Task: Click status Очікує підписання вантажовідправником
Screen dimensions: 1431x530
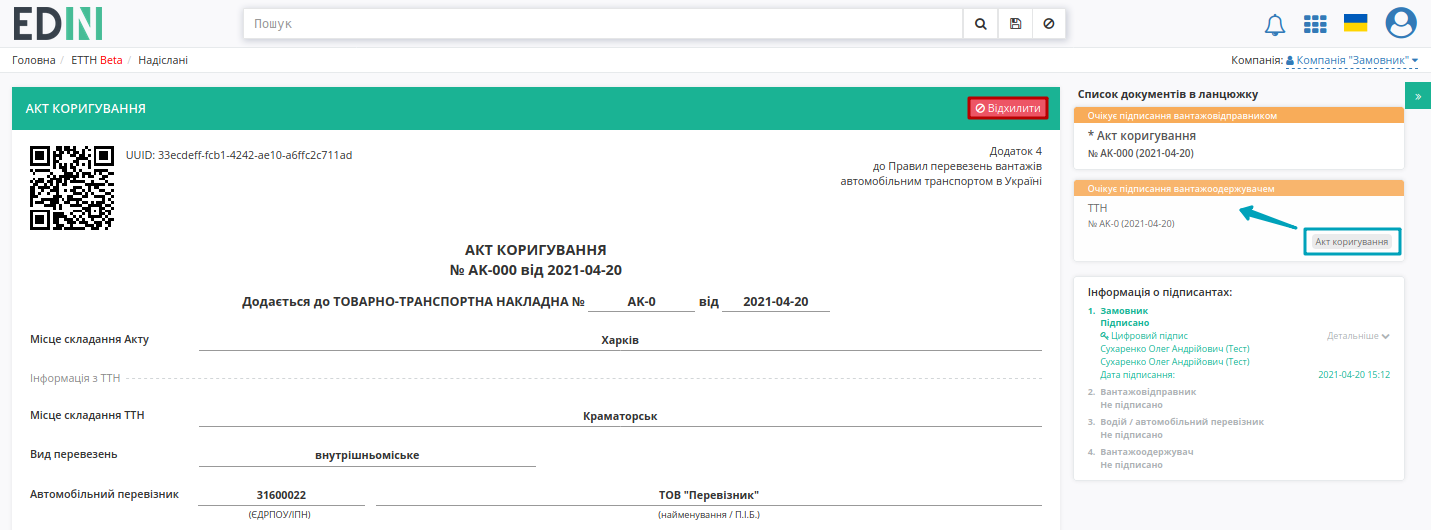Action: (x=1182, y=116)
